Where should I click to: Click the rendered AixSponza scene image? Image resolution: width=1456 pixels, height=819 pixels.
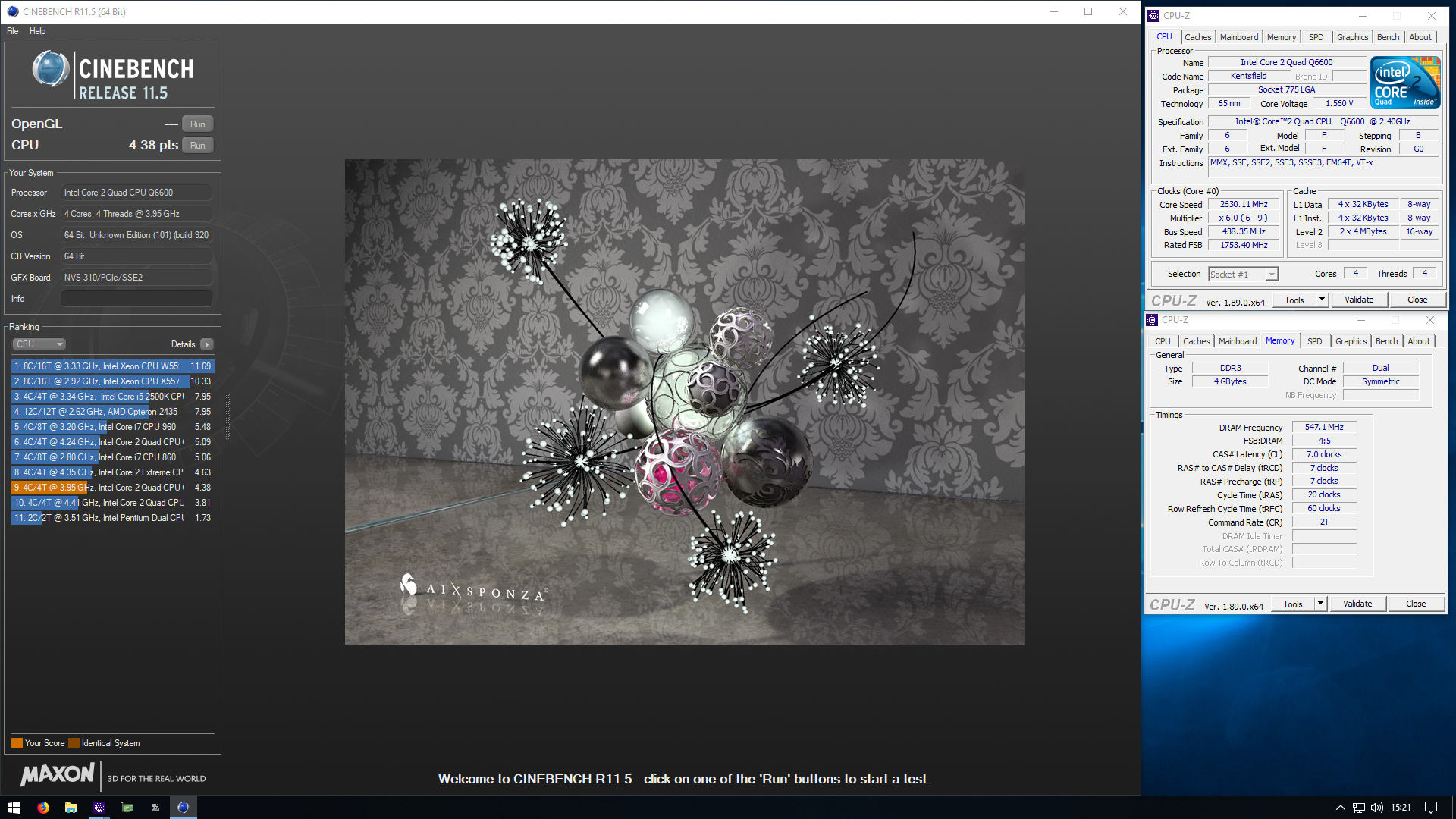(684, 402)
